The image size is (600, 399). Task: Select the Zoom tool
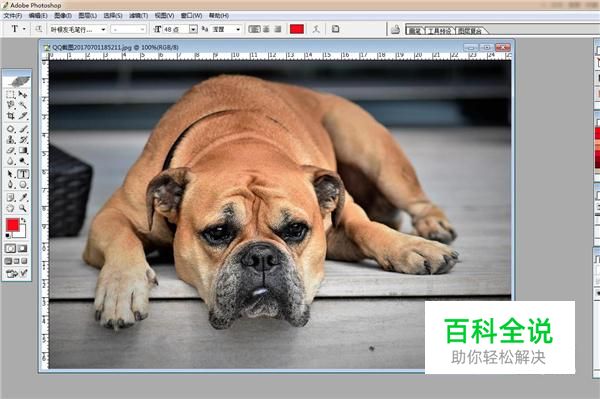coord(23,208)
